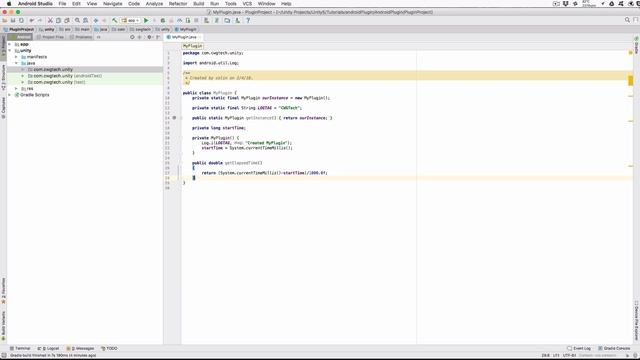Expand the com.cwgtech.unity (test) package
640x360 pixels.
click(23, 82)
